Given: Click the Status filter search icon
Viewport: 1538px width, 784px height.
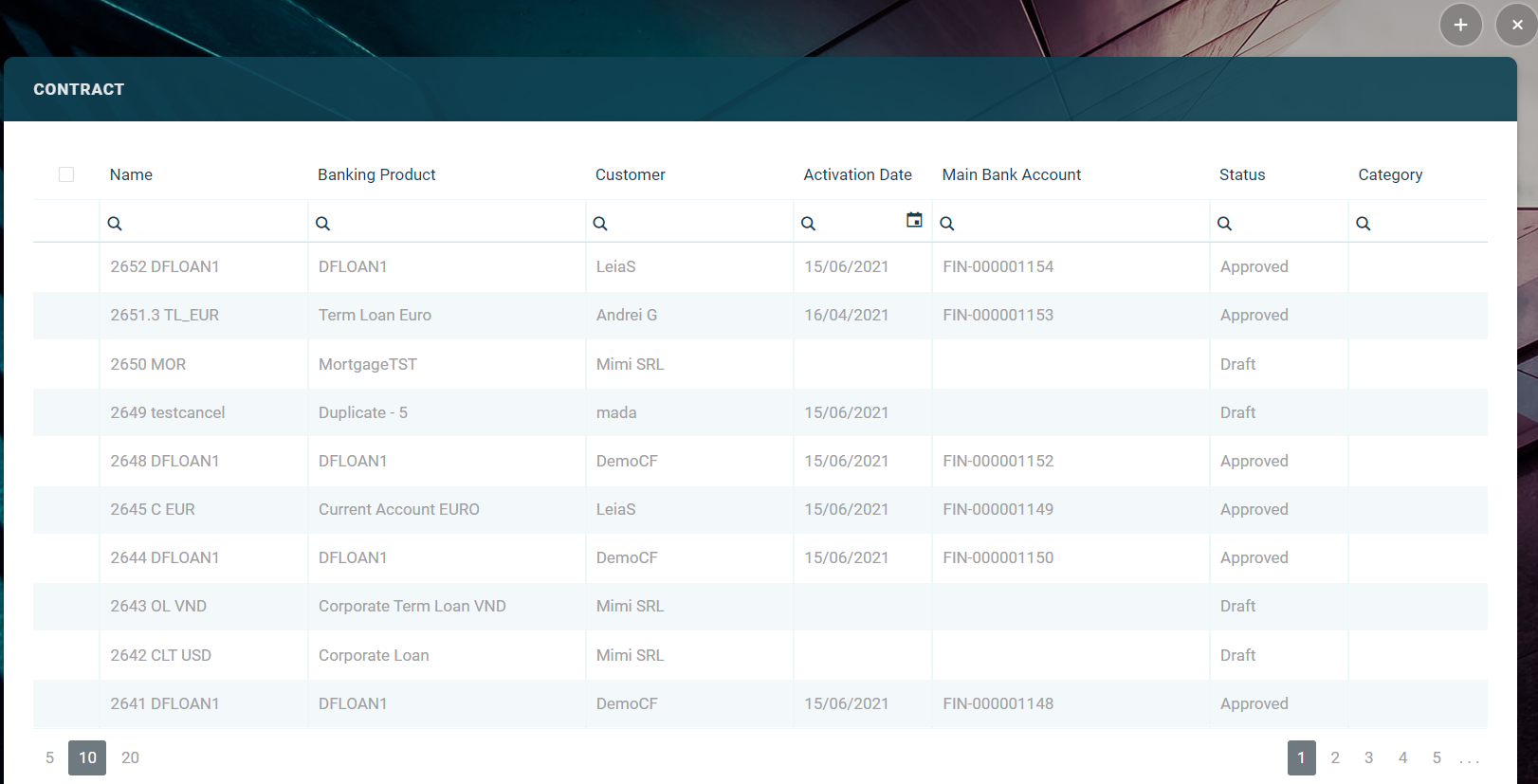Looking at the screenshot, I should coord(1225,224).
